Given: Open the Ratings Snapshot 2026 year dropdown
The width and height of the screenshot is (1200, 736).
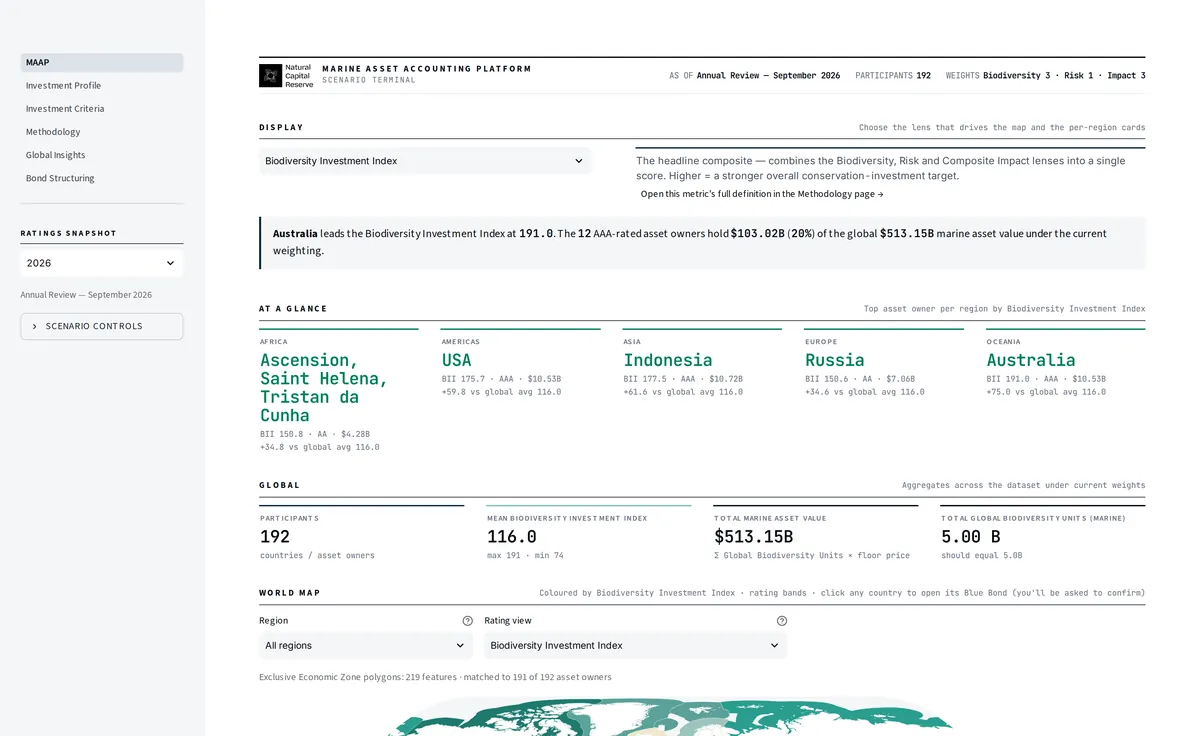Looking at the screenshot, I should click(102, 263).
